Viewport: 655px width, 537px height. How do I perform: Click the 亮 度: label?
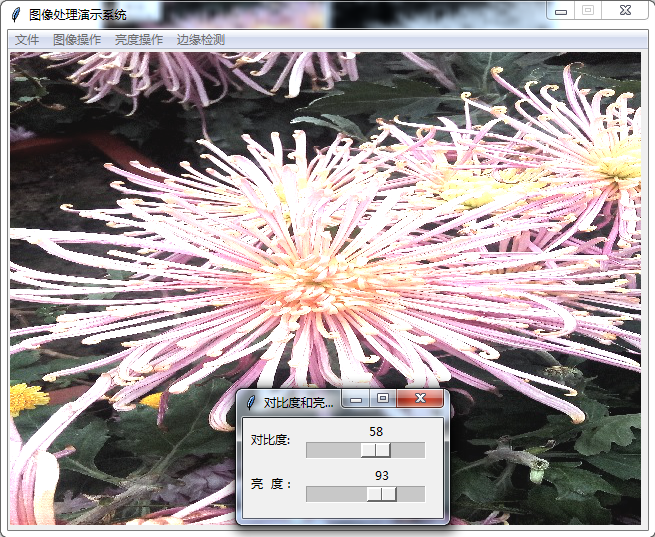click(271, 484)
